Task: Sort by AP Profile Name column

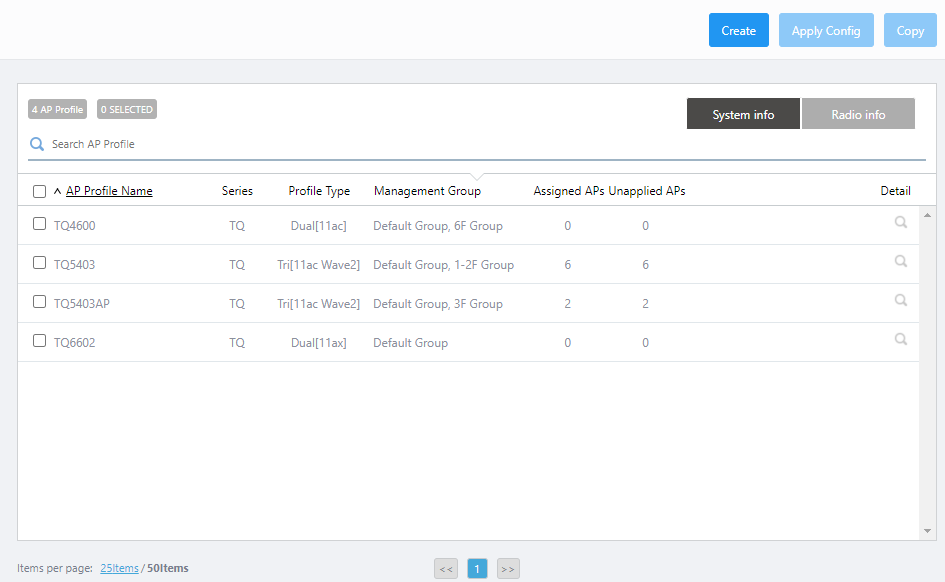Action: coord(109,191)
